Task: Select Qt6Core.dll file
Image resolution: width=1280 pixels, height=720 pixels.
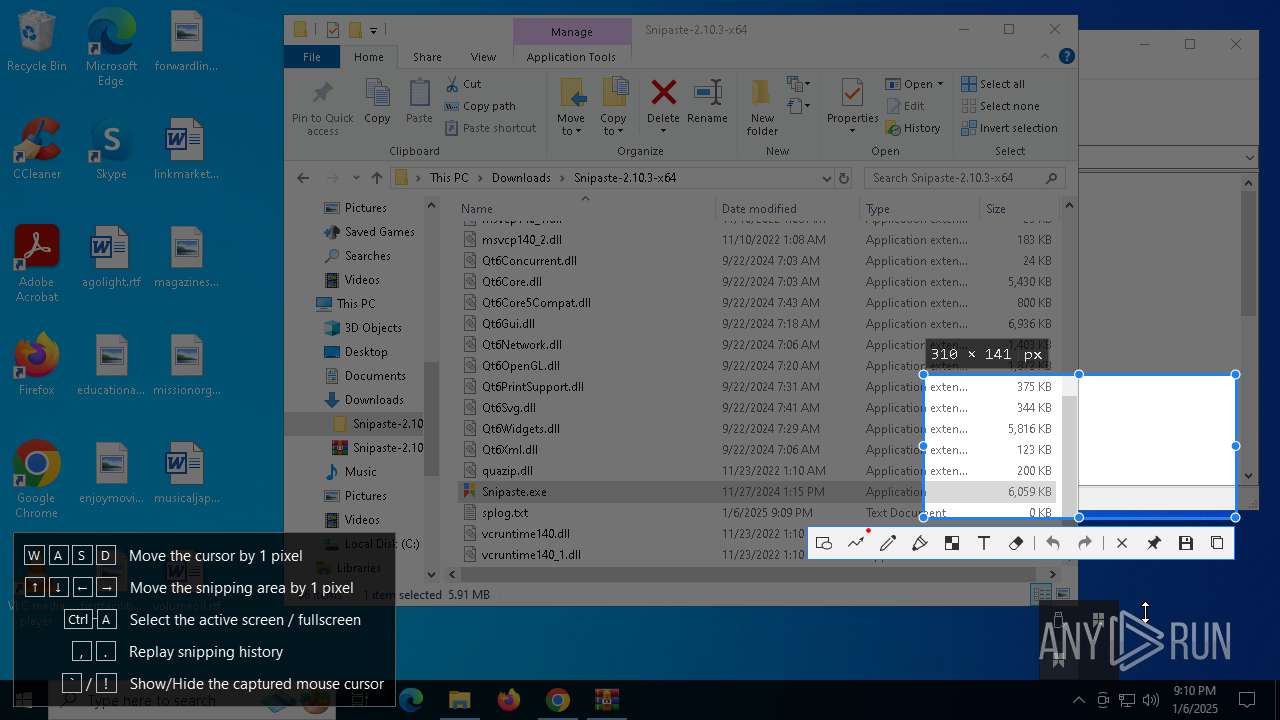Action: pos(512,282)
